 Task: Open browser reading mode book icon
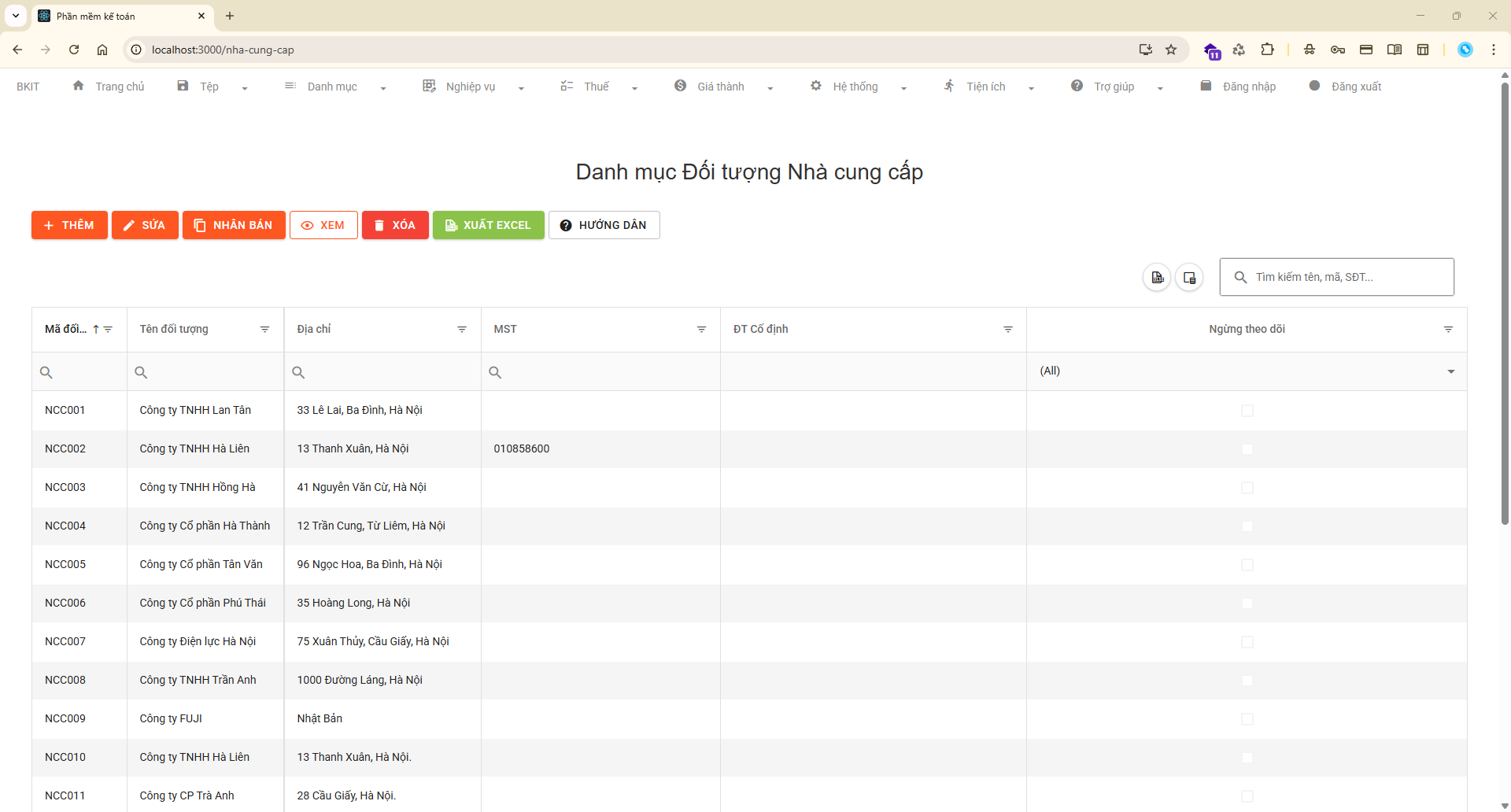coord(1395,50)
